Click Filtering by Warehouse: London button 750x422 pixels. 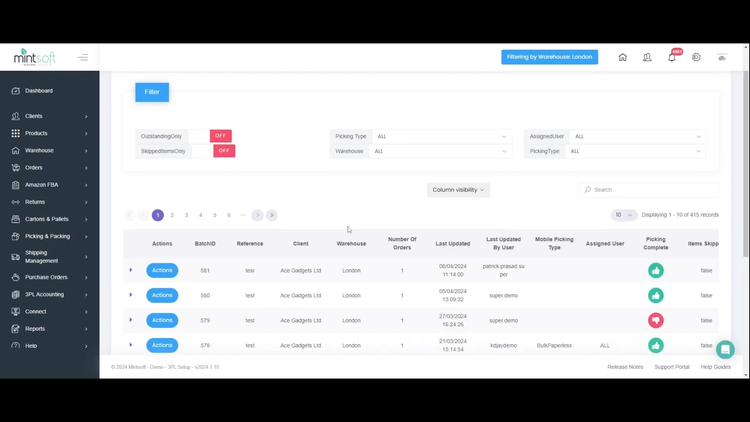pyautogui.click(x=550, y=57)
